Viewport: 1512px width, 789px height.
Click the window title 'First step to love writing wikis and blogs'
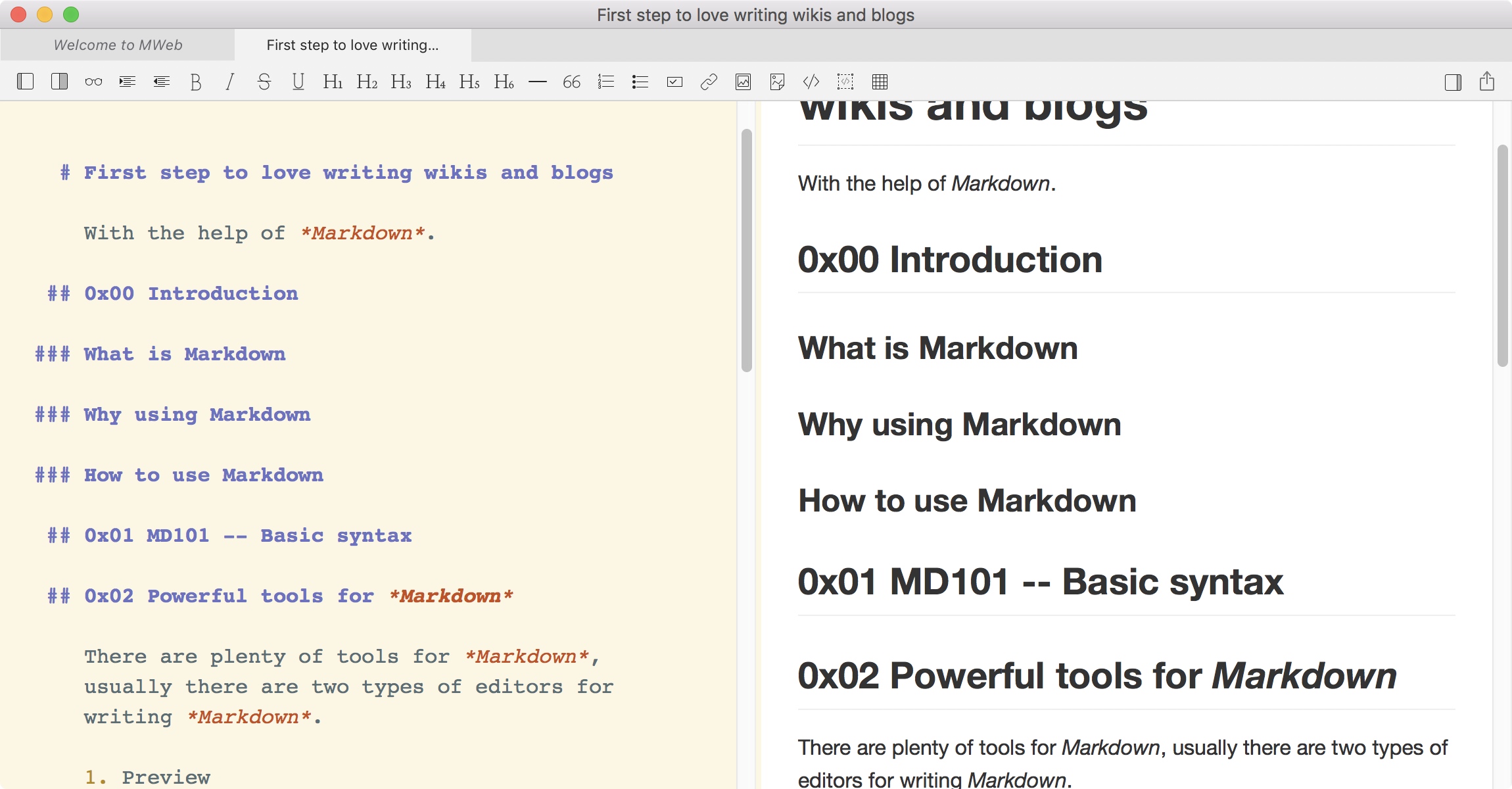click(755, 14)
